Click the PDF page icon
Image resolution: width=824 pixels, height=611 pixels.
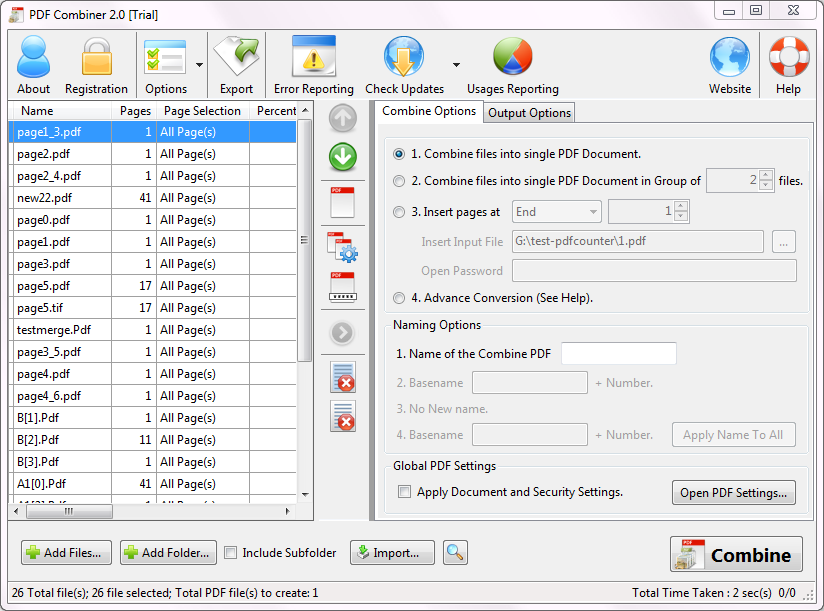tap(343, 202)
